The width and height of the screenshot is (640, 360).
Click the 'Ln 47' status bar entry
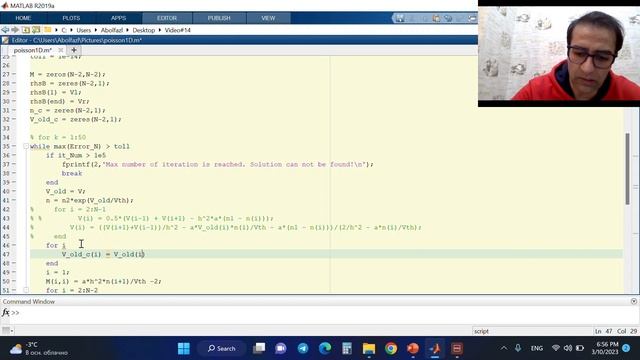[604, 331]
